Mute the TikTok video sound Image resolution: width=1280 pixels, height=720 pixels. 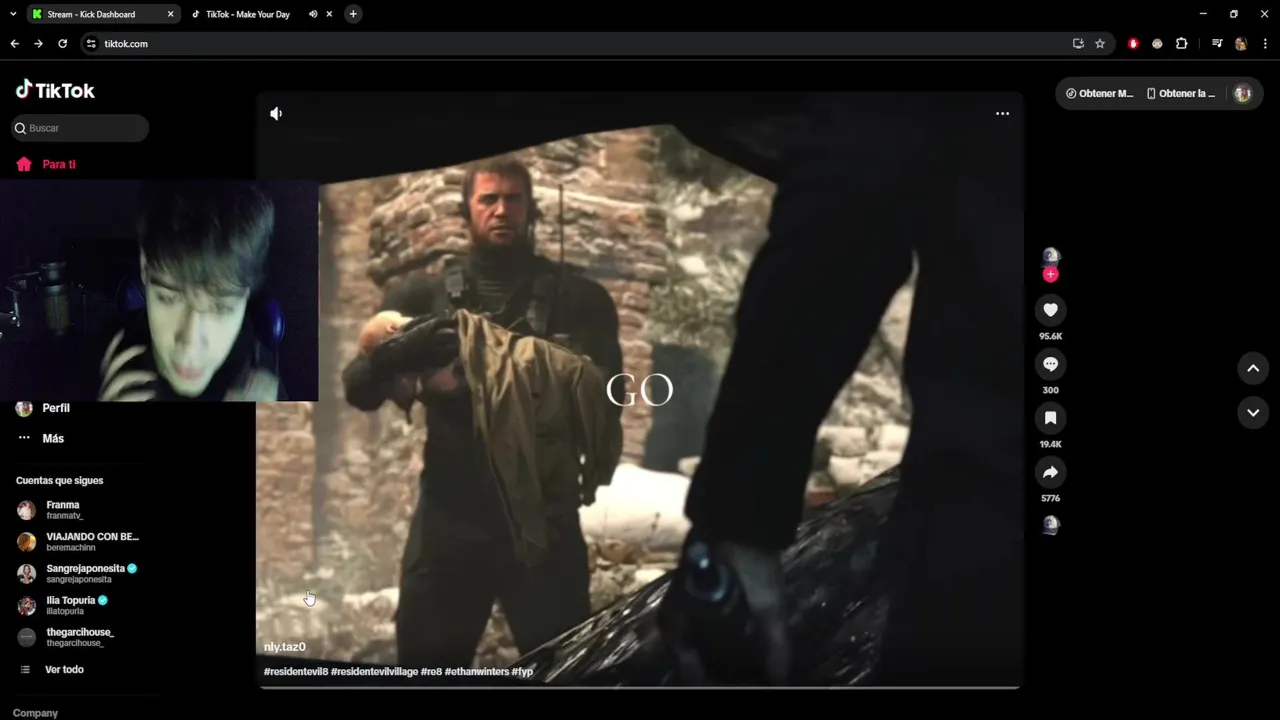(276, 114)
